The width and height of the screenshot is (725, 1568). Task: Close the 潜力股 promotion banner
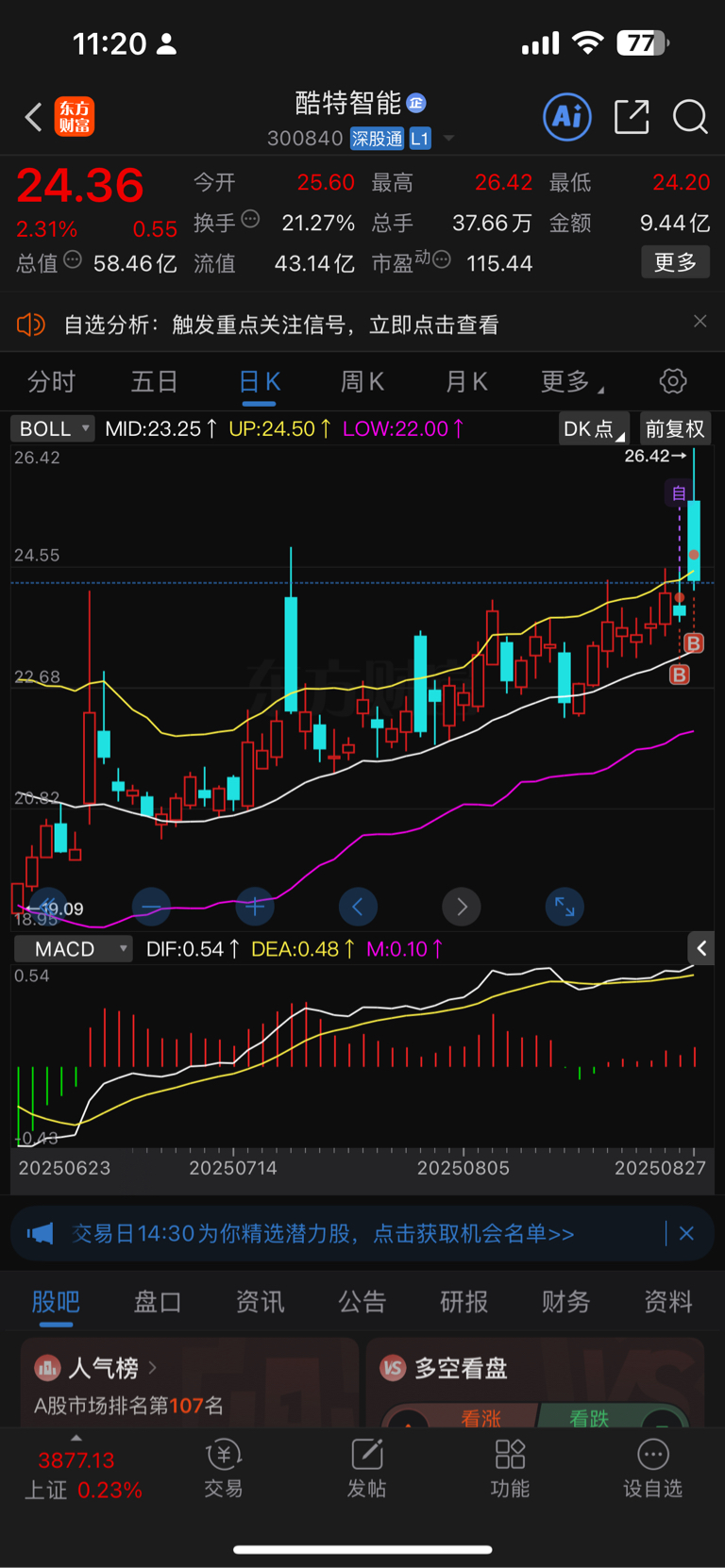point(686,1233)
